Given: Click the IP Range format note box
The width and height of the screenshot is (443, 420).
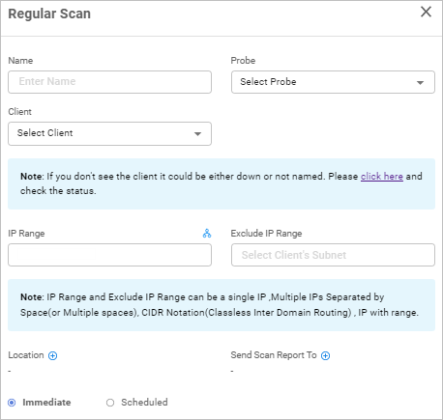Looking at the screenshot, I should tap(221, 305).
